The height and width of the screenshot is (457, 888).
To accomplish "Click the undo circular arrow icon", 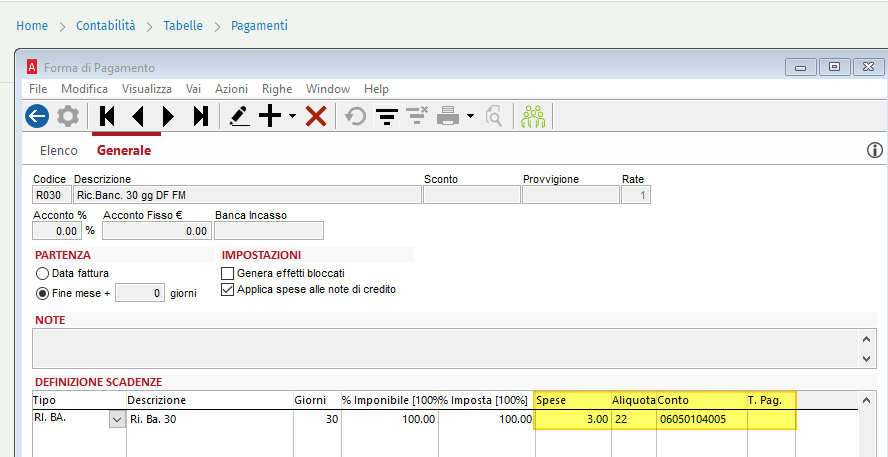I will pyautogui.click(x=356, y=117).
